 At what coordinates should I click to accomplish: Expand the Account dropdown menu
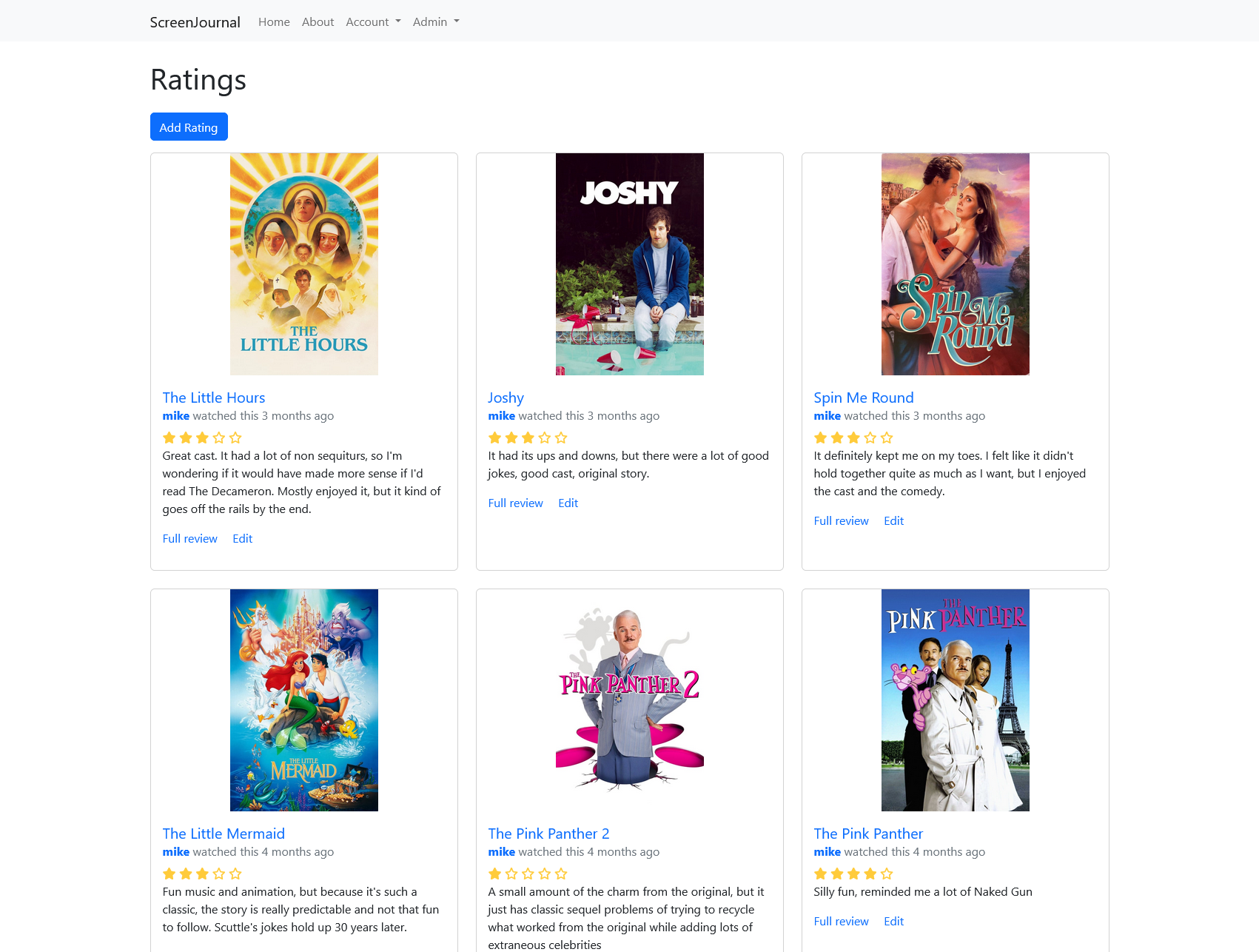coord(373,21)
